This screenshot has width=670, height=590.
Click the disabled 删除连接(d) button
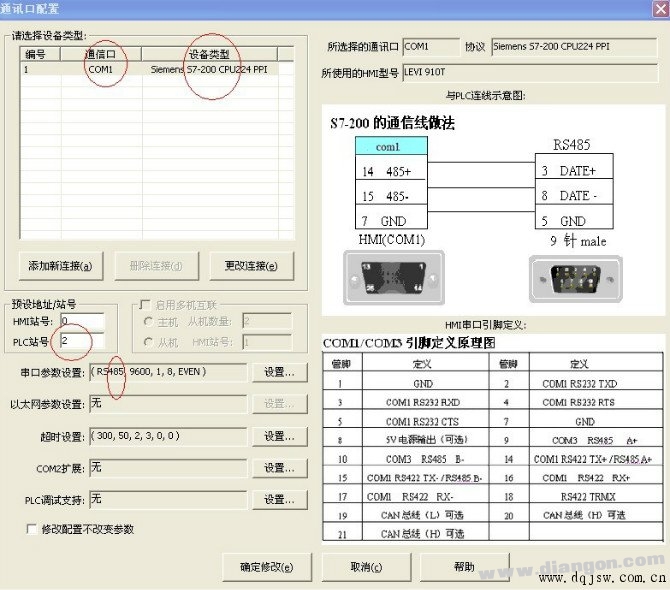point(156,266)
